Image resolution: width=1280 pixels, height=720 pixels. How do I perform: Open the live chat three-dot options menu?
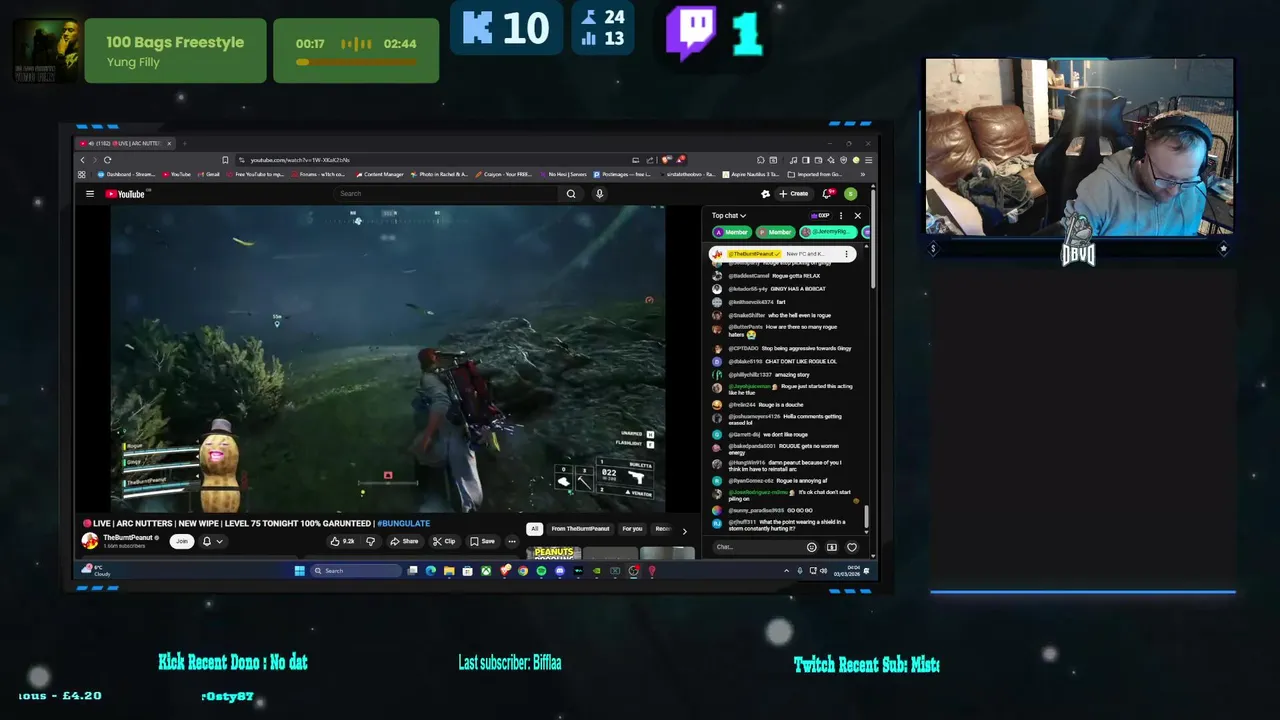pyautogui.click(x=841, y=215)
